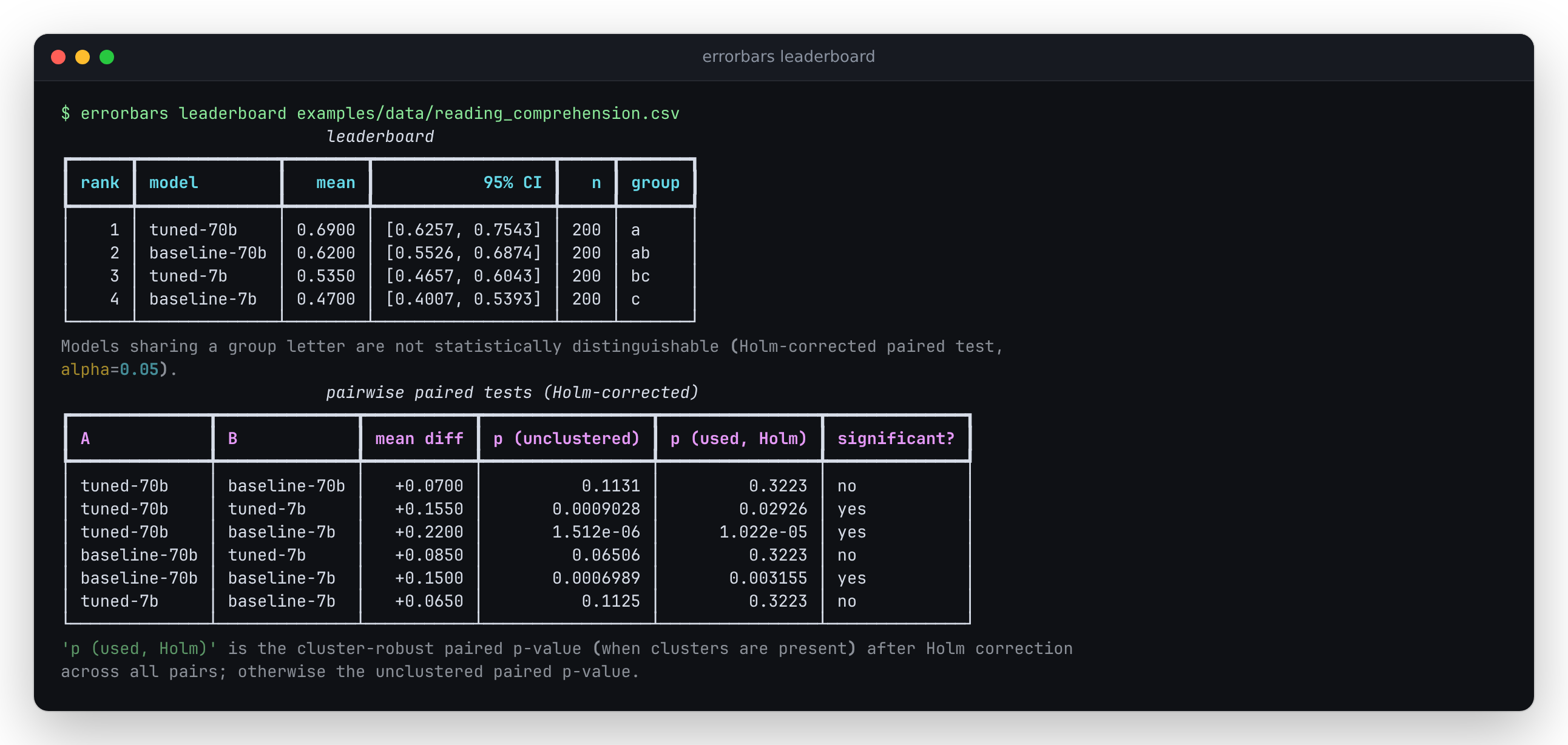Viewport: 1568px width, 745px height.
Task: Click the 'alpha=0.05' text
Action: click(x=110, y=370)
